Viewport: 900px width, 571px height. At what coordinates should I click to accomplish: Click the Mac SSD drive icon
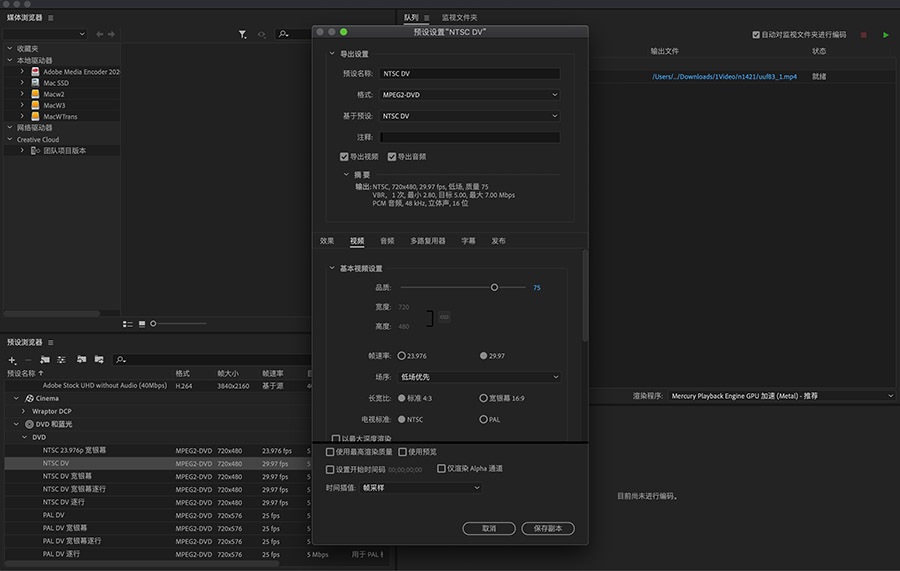click(35, 83)
